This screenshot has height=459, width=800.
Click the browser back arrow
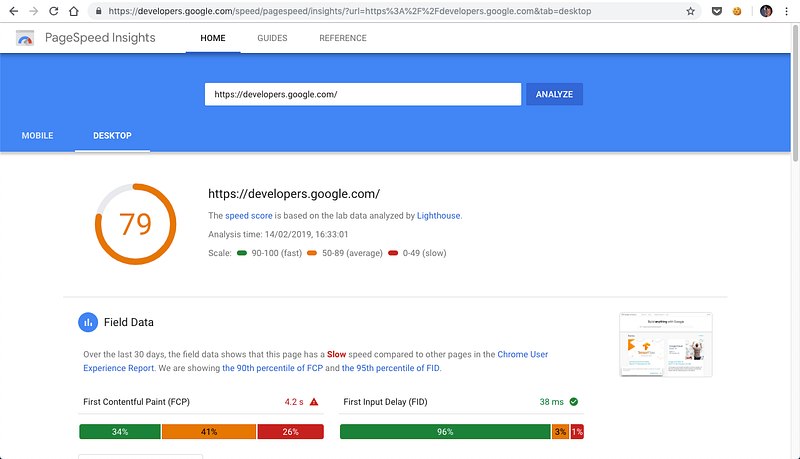point(14,11)
